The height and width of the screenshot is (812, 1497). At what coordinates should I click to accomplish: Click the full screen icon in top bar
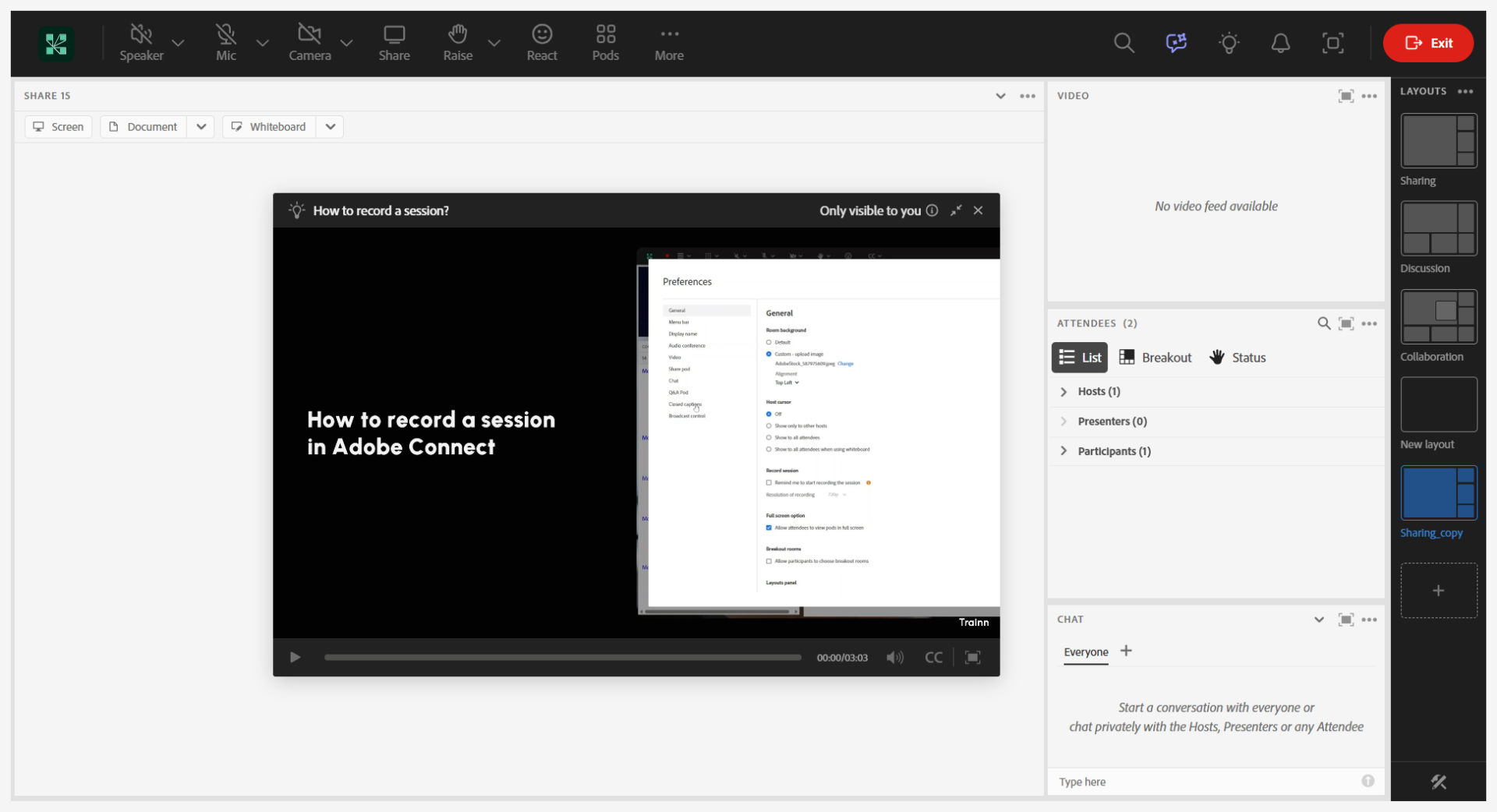[1332, 43]
